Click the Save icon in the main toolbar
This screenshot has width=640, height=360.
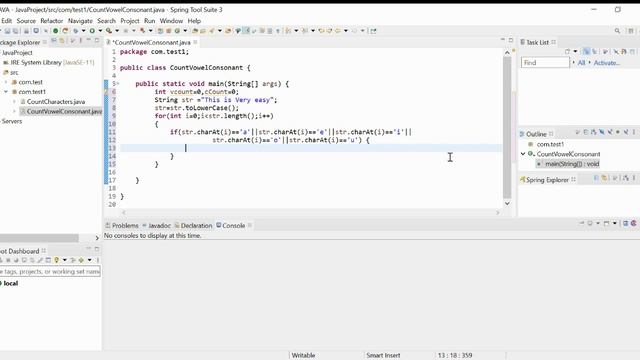(7, 31)
